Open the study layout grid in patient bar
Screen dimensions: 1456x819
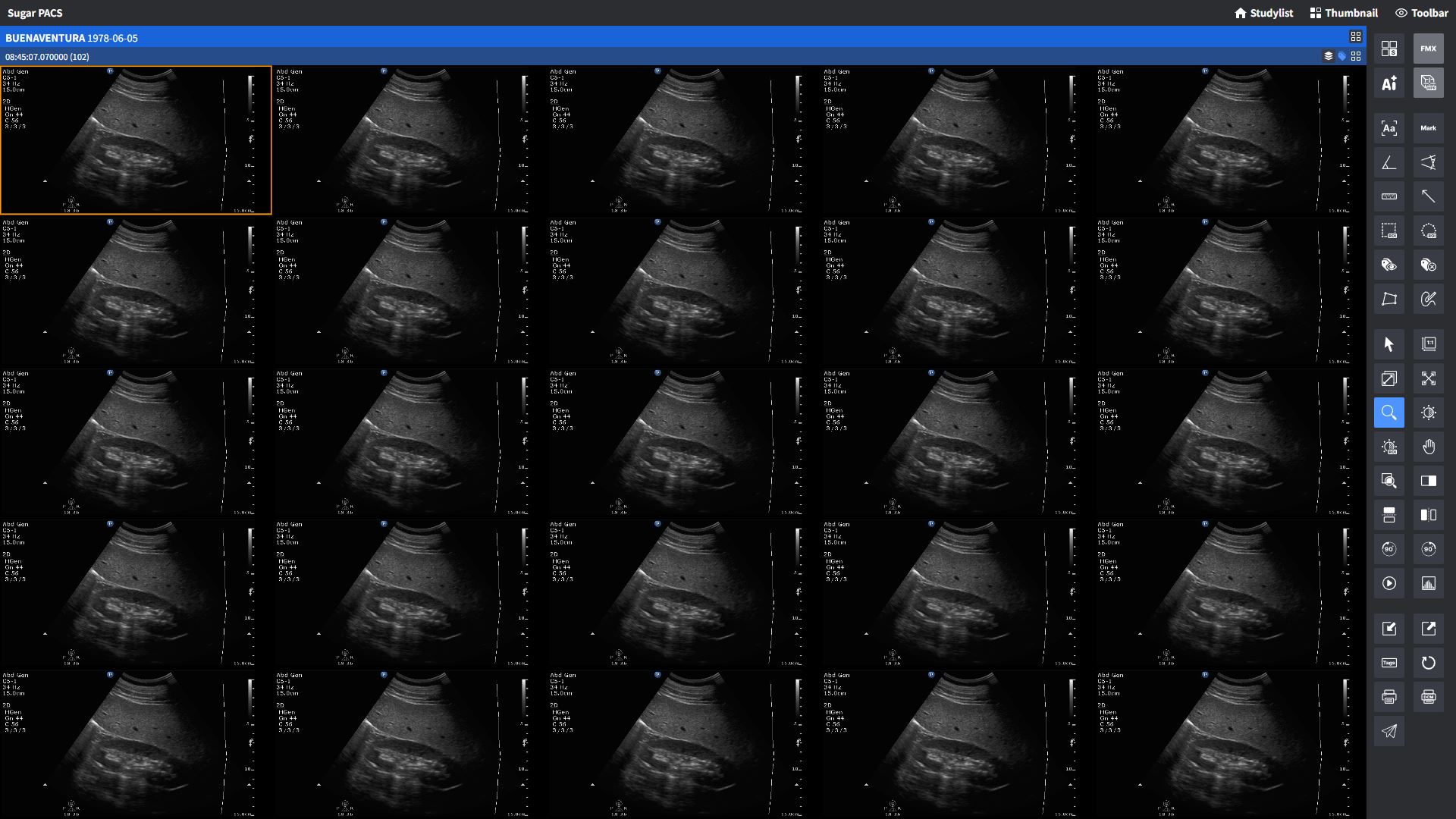pos(1356,36)
